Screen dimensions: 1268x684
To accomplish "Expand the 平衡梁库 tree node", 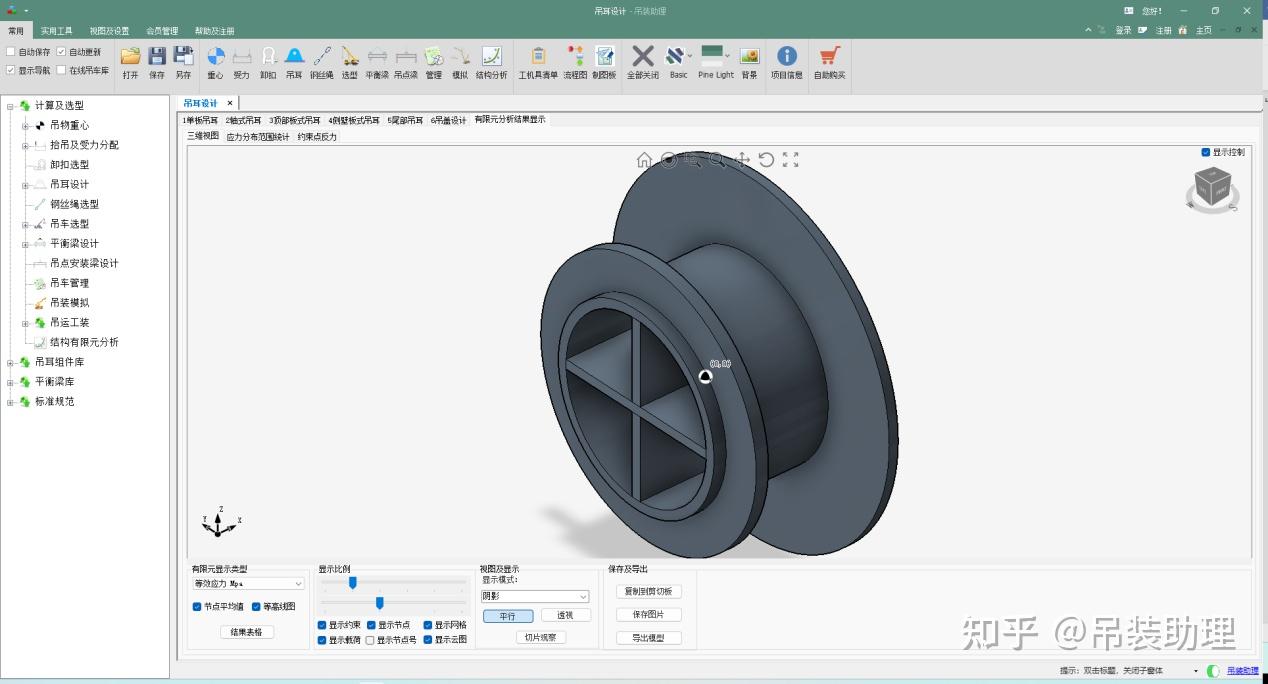I will click(x=11, y=382).
